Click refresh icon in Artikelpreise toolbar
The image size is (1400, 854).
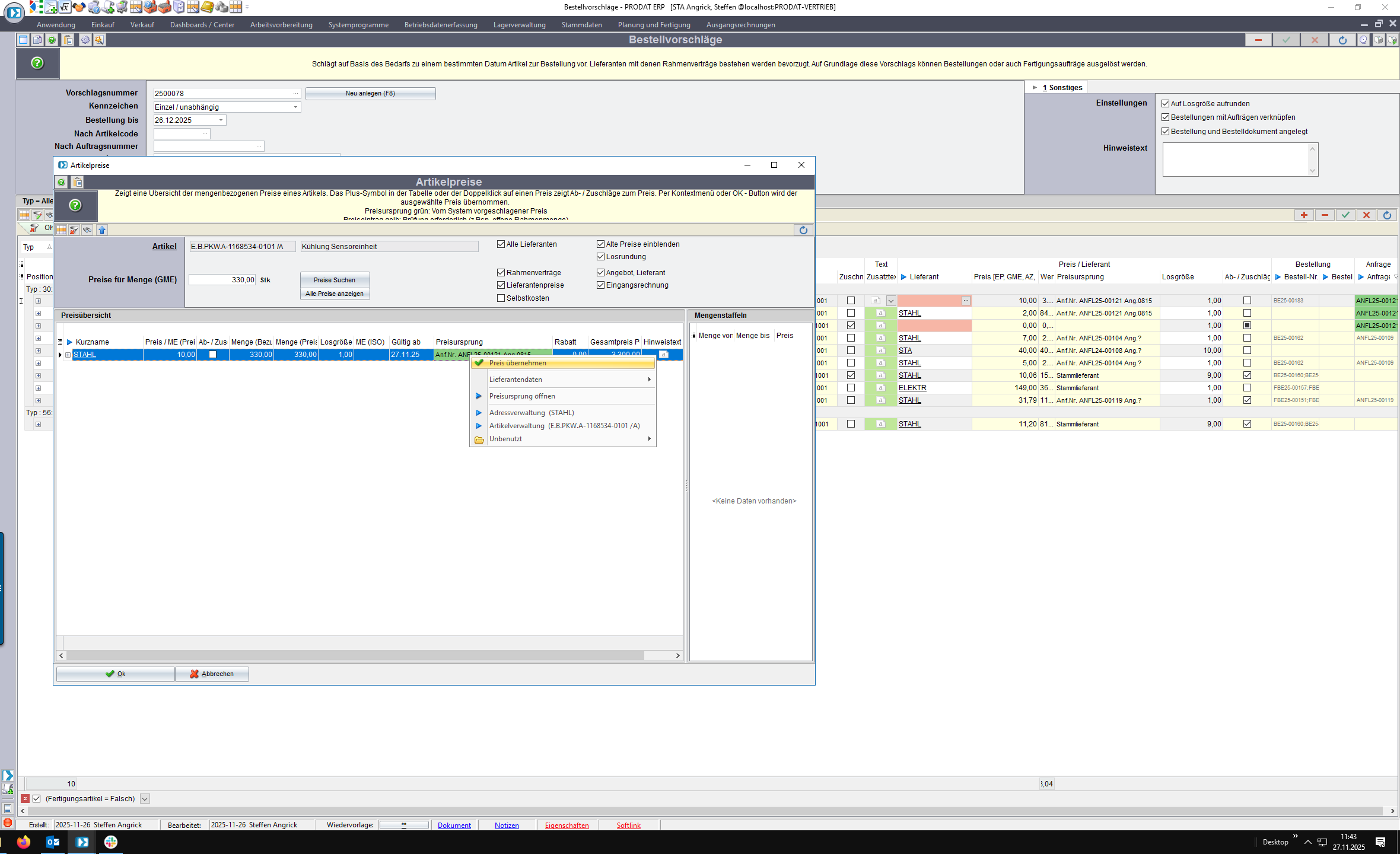pyautogui.click(x=803, y=230)
